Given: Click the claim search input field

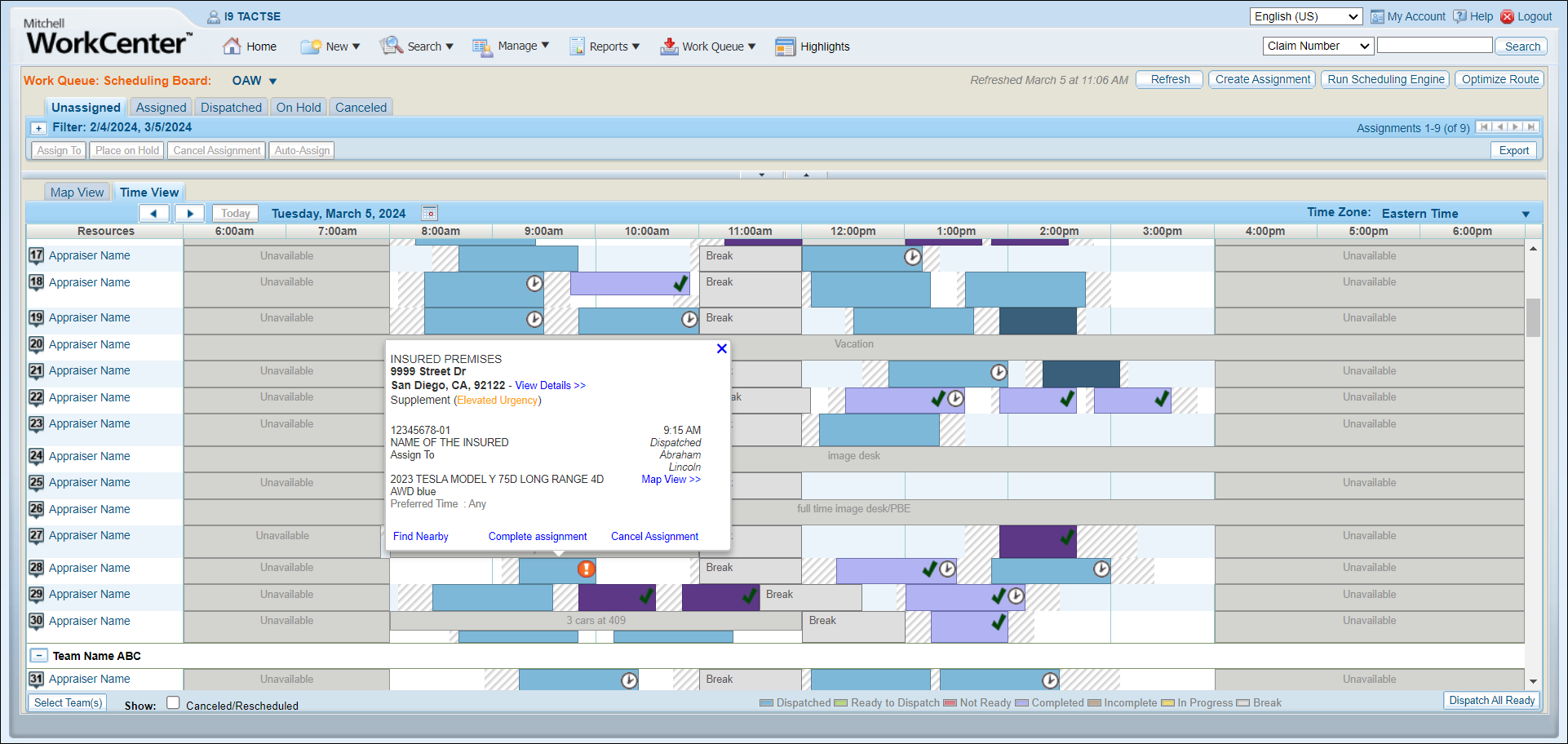Looking at the screenshot, I should (x=1434, y=46).
